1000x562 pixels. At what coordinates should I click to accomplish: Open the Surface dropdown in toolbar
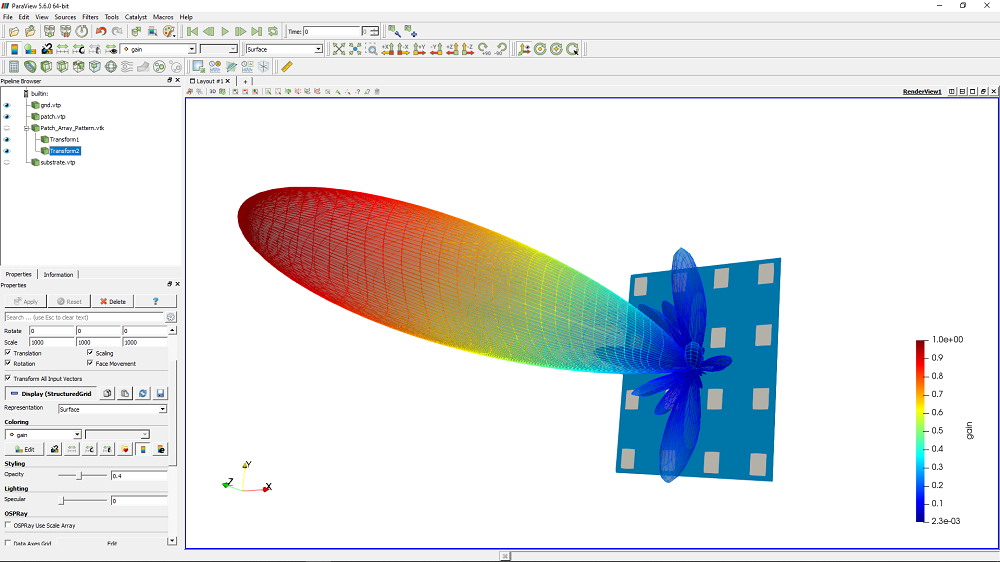click(x=284, y=49)
